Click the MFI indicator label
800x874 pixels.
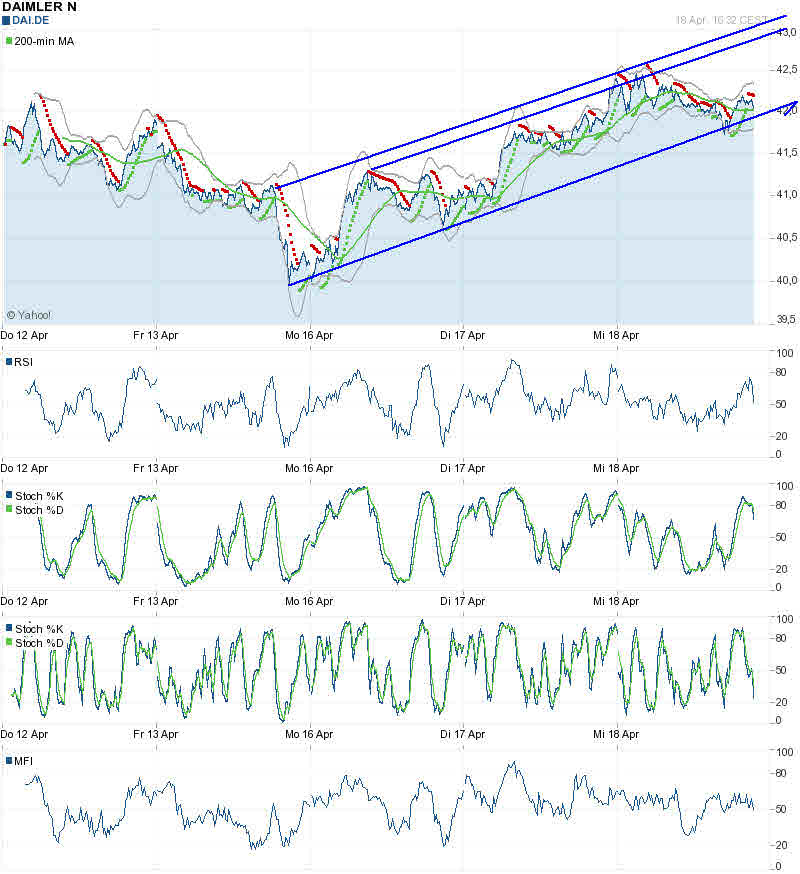[x=23, y=761]
